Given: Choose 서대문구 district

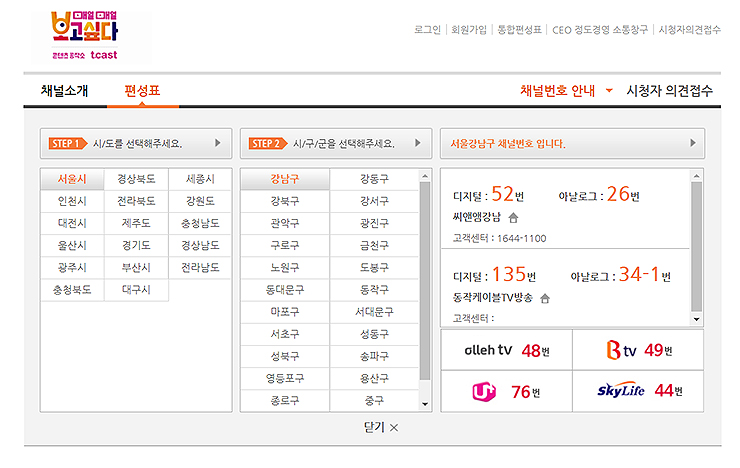Looking at the screenshot, I should [374, 312].
